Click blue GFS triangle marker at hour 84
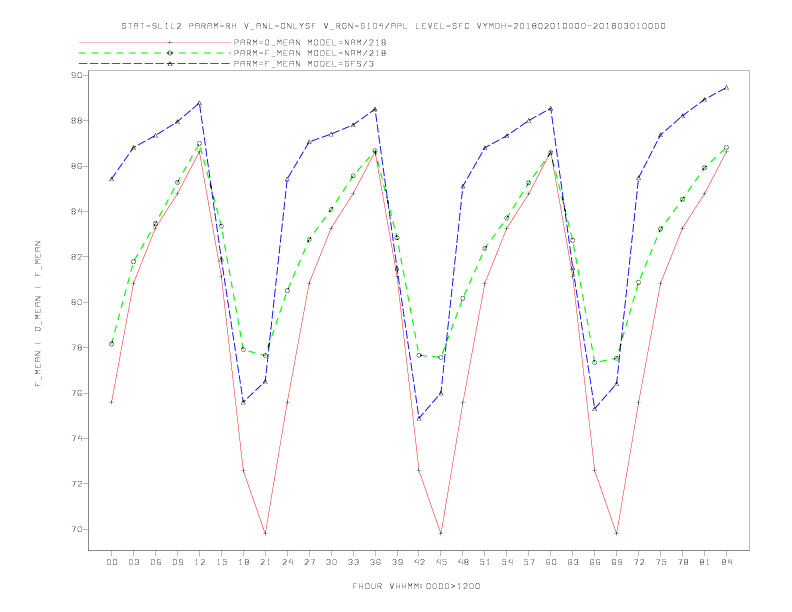The height and width of the screenshot is (612, 792). pos(726,88)
